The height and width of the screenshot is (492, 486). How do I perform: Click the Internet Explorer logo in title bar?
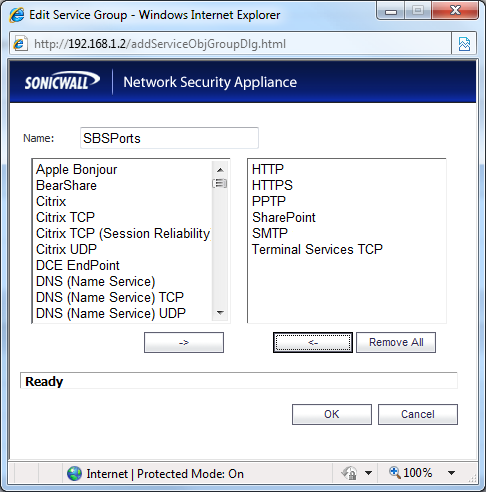[x=17, y=15]
